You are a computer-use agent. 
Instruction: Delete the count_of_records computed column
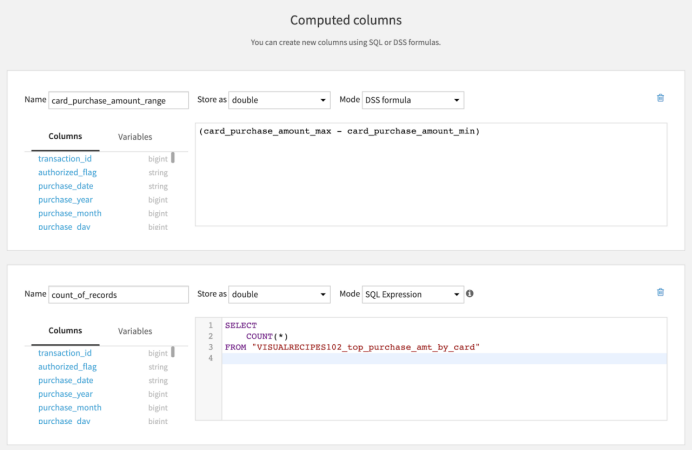pyautogui.click(x=660, y=292)
